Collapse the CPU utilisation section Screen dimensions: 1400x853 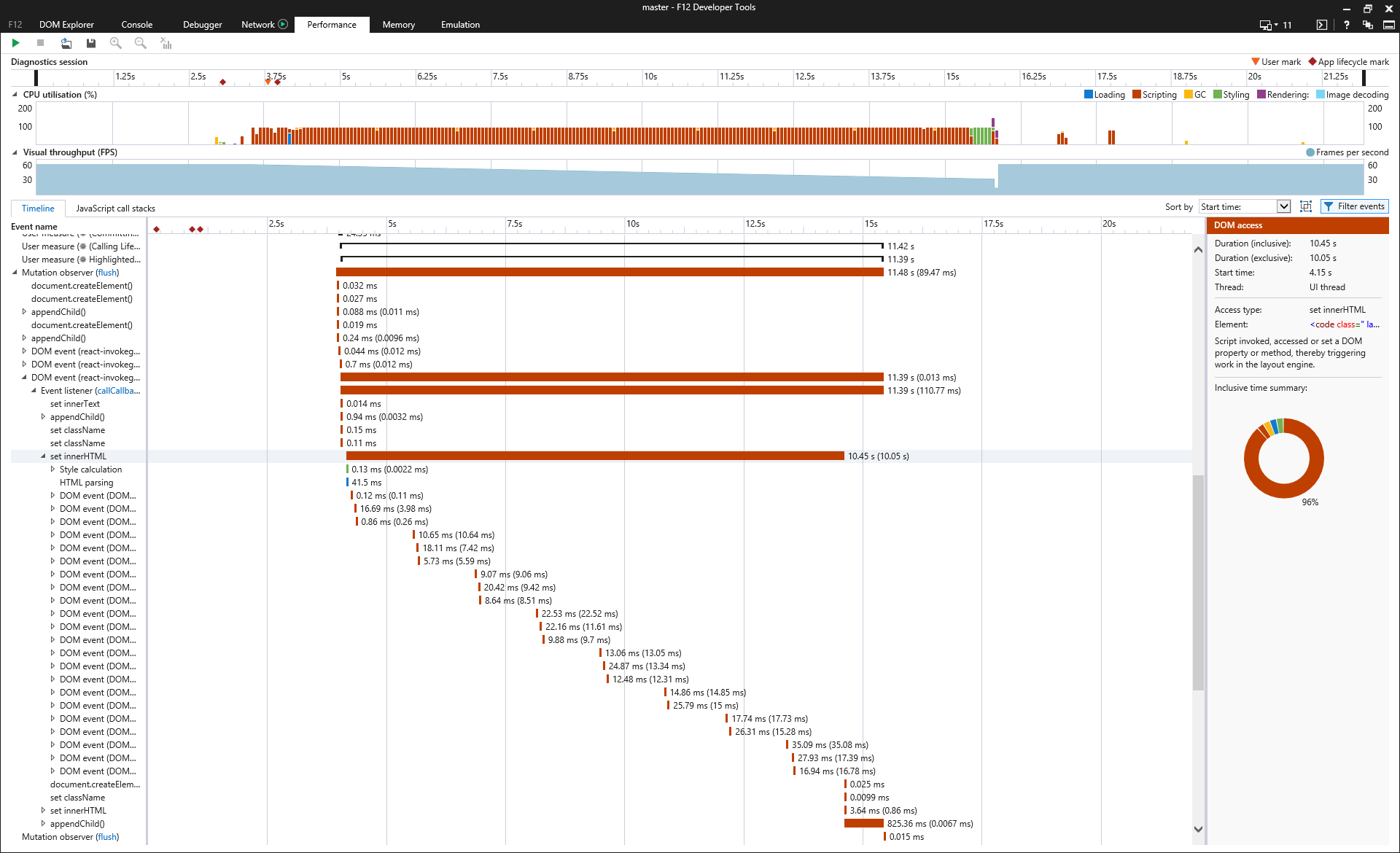pos(15,94)
